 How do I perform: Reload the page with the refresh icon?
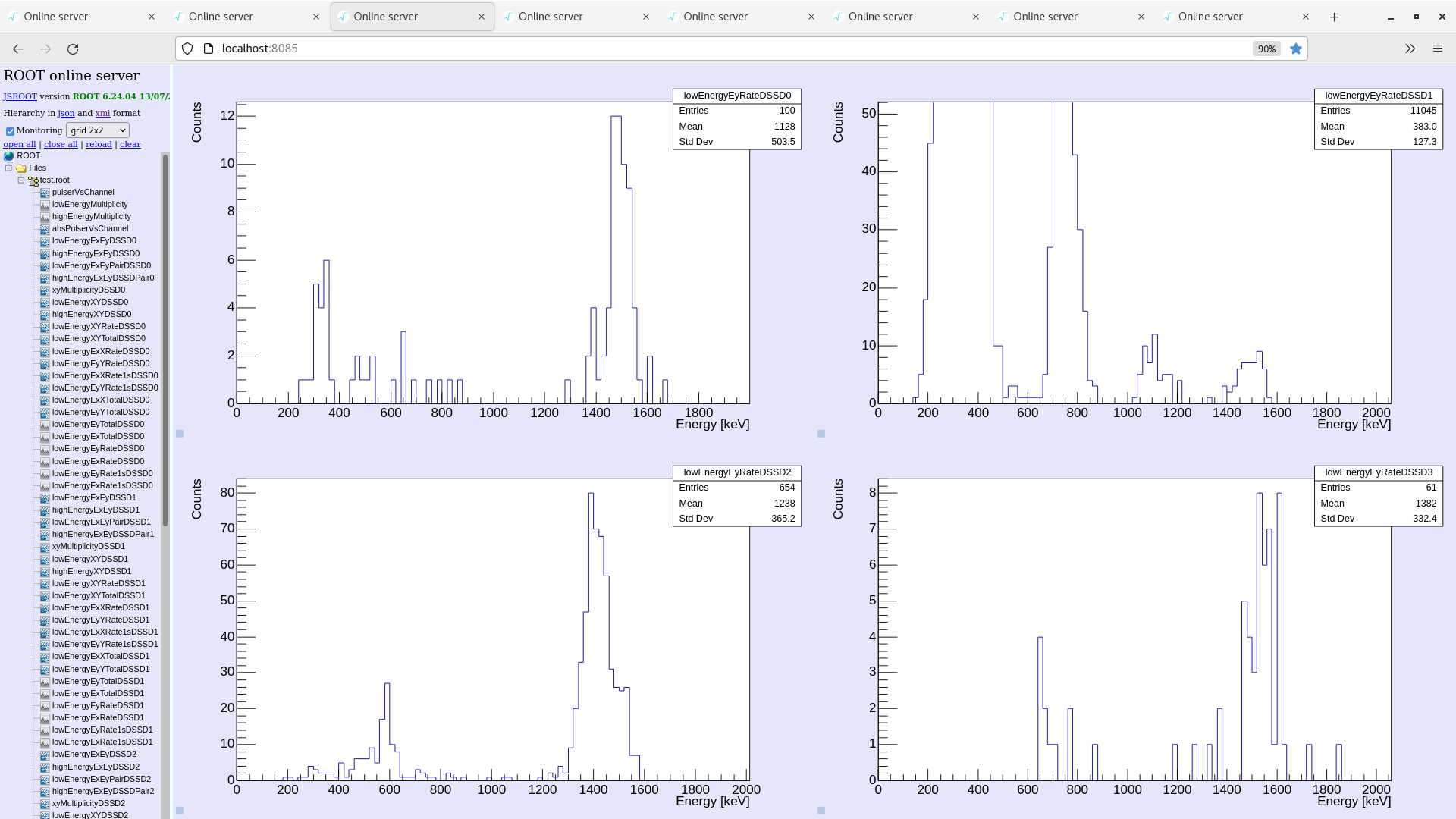click(x=73, y=49)
